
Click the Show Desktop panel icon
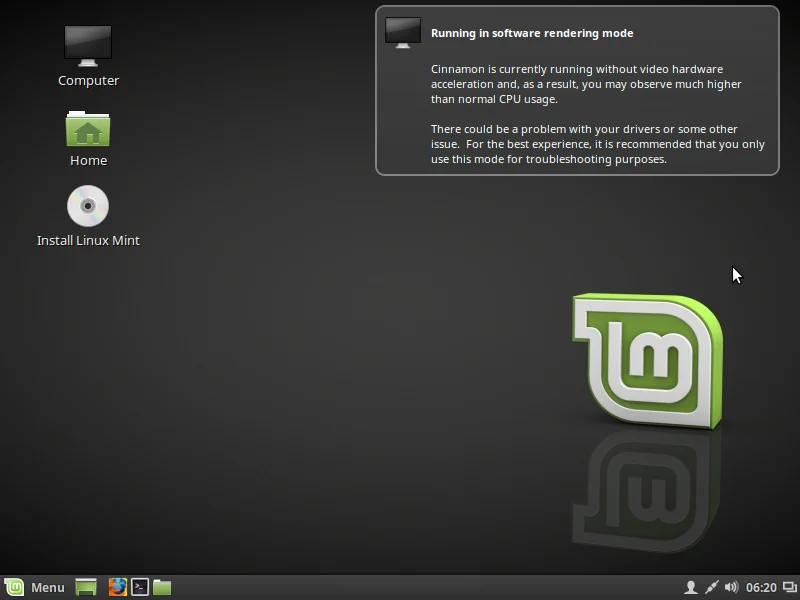[86, 587]
